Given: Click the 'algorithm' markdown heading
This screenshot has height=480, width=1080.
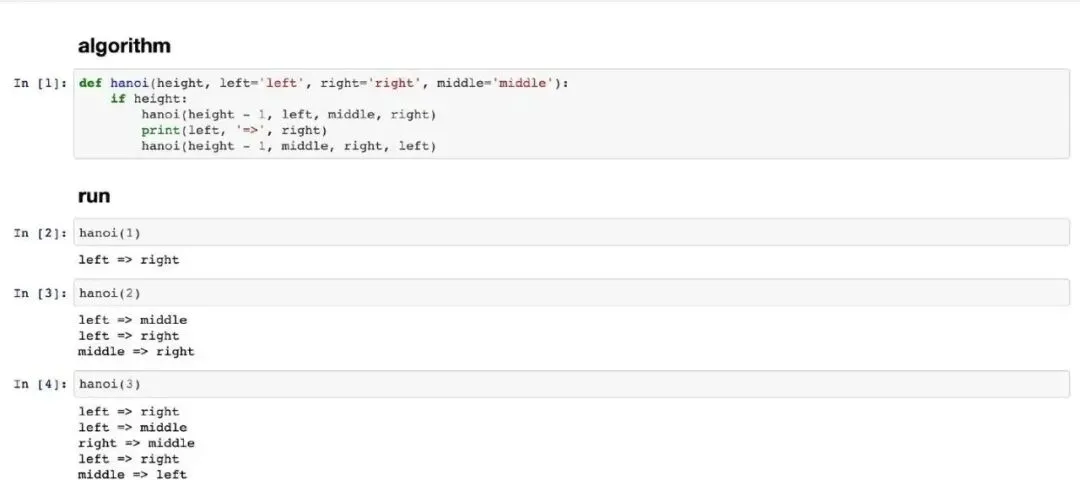Looking at the screenshot, I should (124, 46).
